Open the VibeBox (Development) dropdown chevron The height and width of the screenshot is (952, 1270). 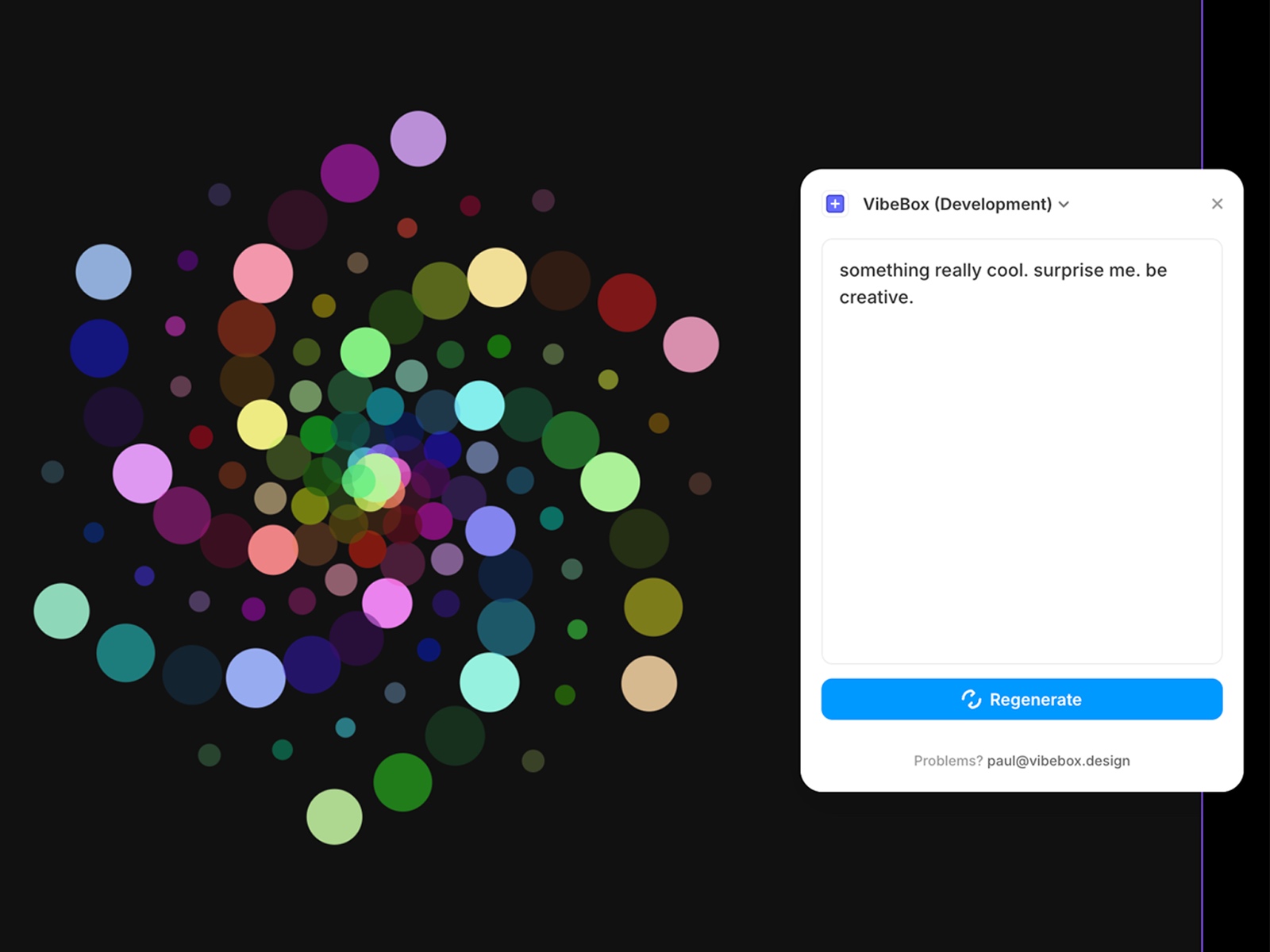(1064, 205)
